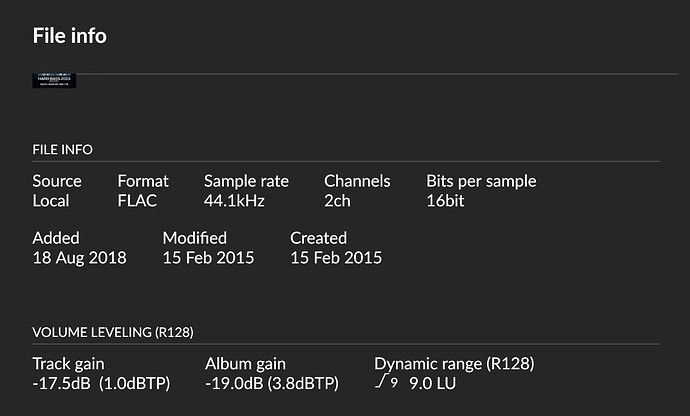This screenshot has width=690, height=416.
Task: Click the Hard Bass 2015 album thumbnail
Action: pos(55,80)
